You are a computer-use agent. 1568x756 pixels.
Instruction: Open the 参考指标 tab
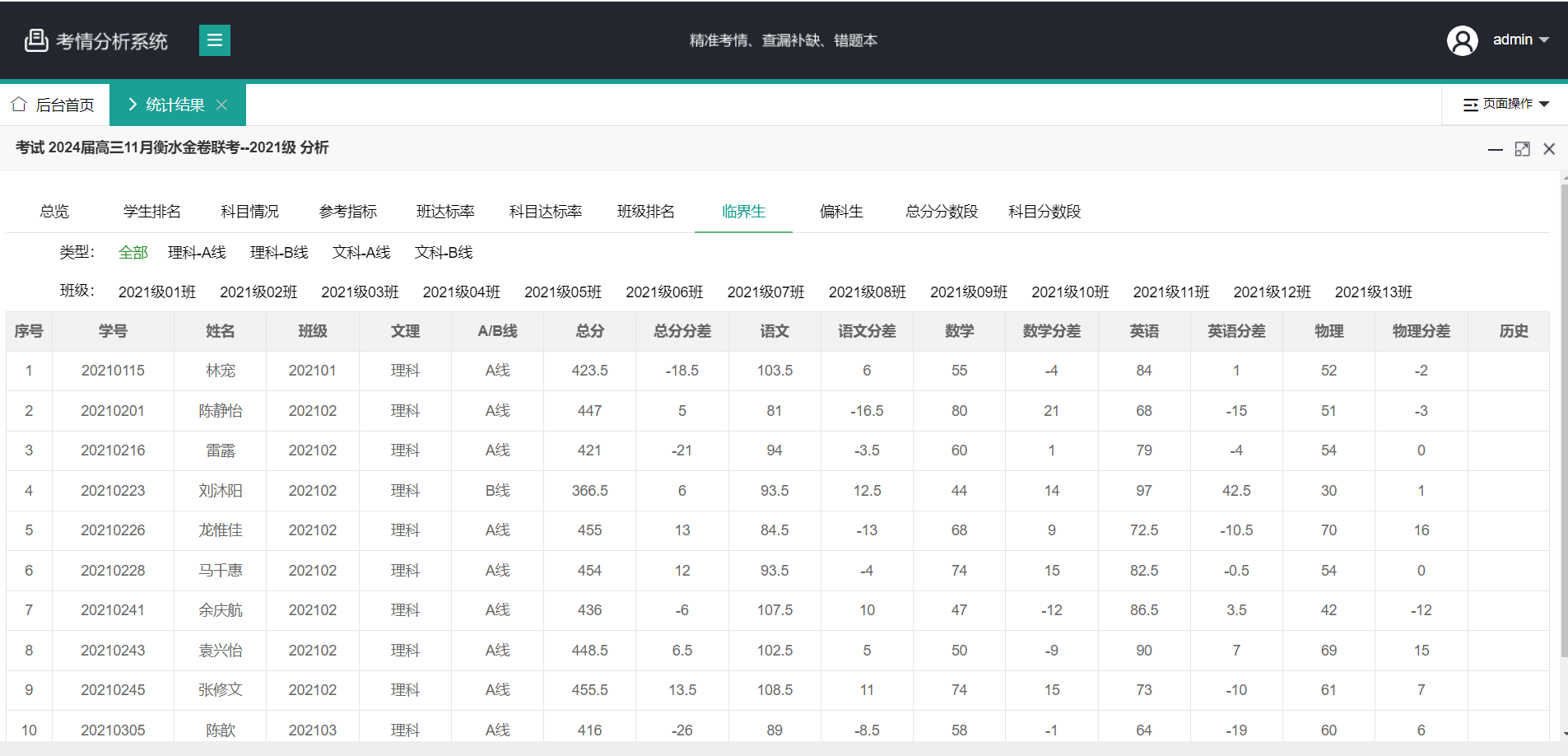(x=348, y=212)
